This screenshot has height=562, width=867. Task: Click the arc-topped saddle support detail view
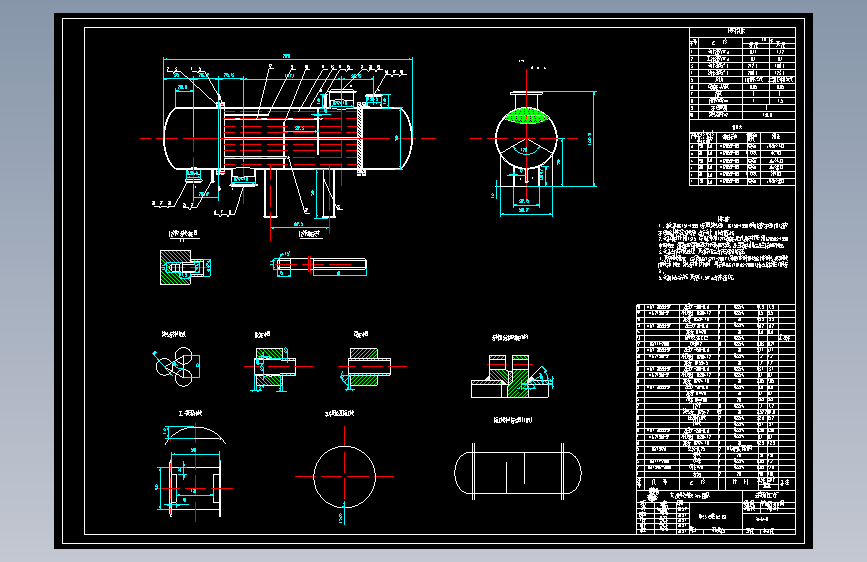(195, 473)
